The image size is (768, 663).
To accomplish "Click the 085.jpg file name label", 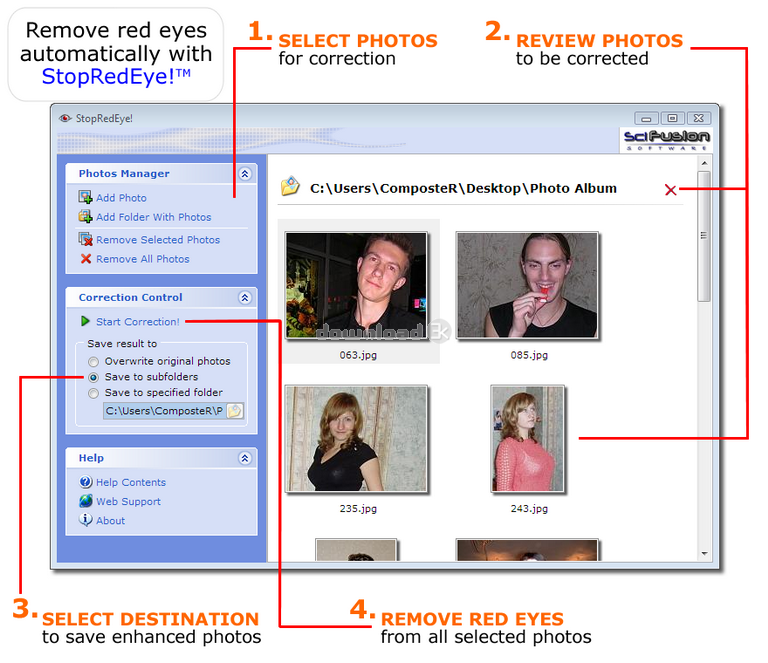I will coord(529,355).
